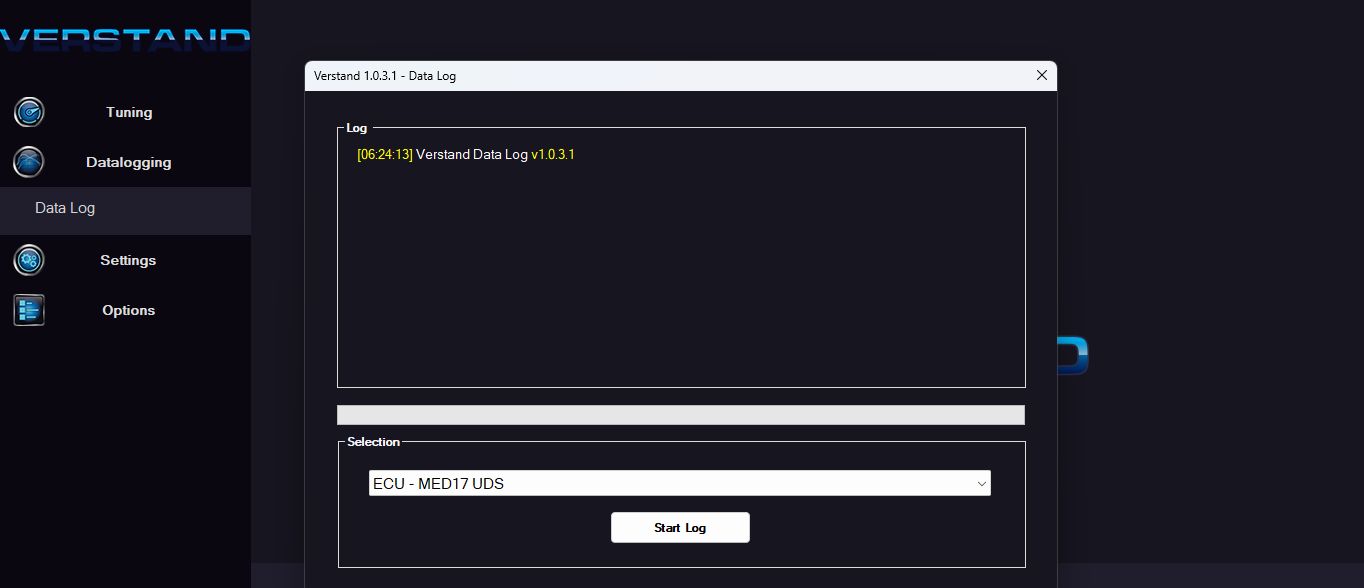Click the dropdown arrow next to ECU - MED17 UDS
1364x588 pixels.
point(982,483)
